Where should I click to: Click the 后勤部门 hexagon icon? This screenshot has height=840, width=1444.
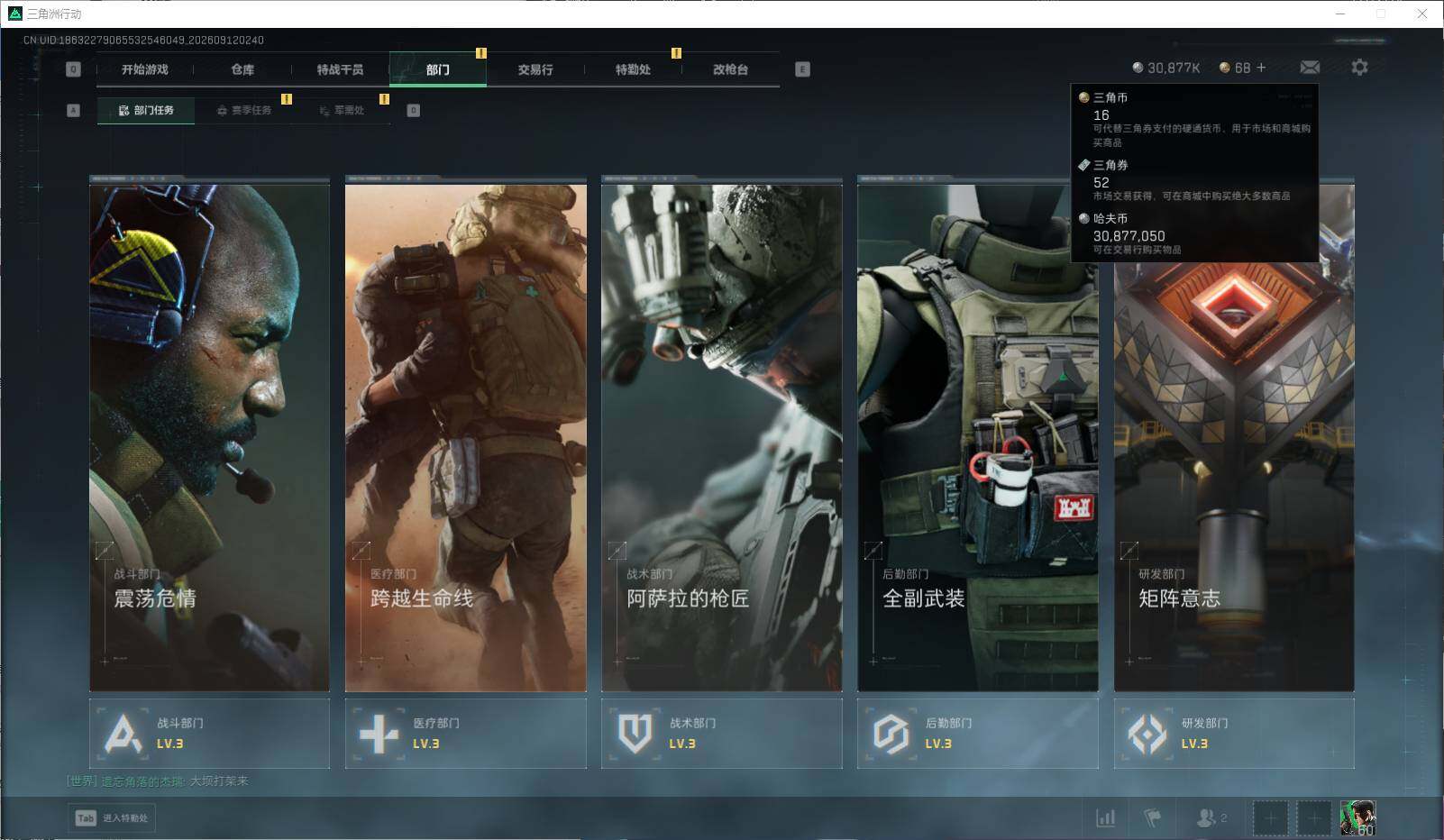coord(891,734)
